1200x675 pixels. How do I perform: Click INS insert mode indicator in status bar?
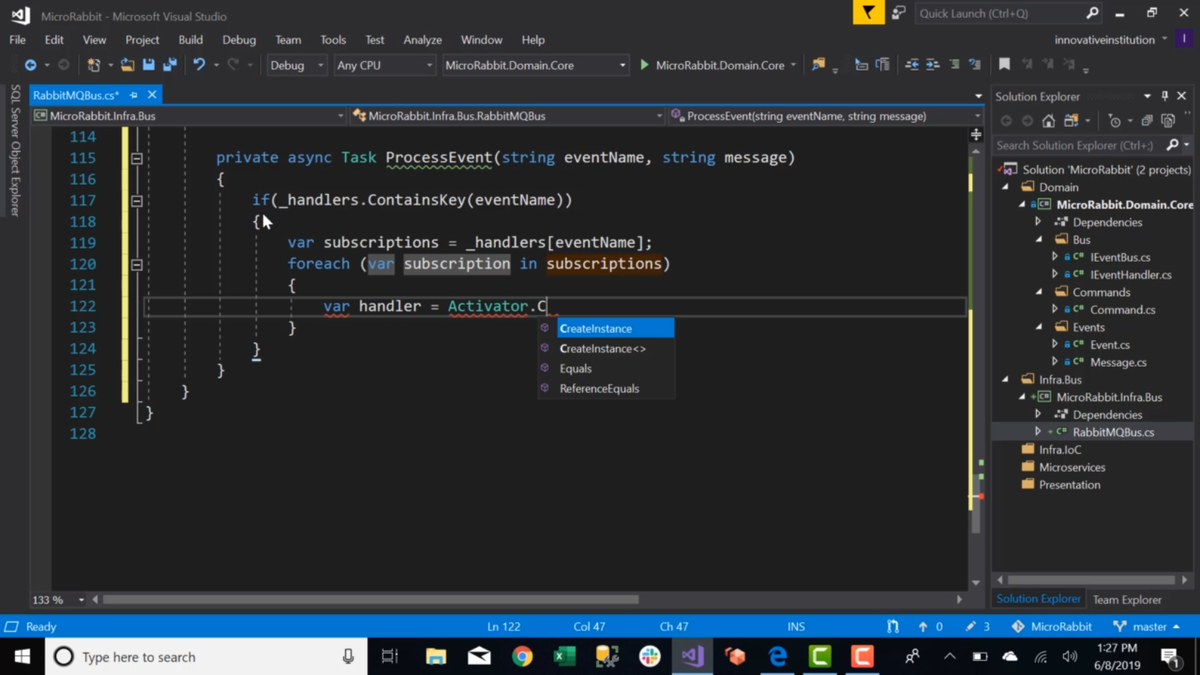(x=796, y=627)
